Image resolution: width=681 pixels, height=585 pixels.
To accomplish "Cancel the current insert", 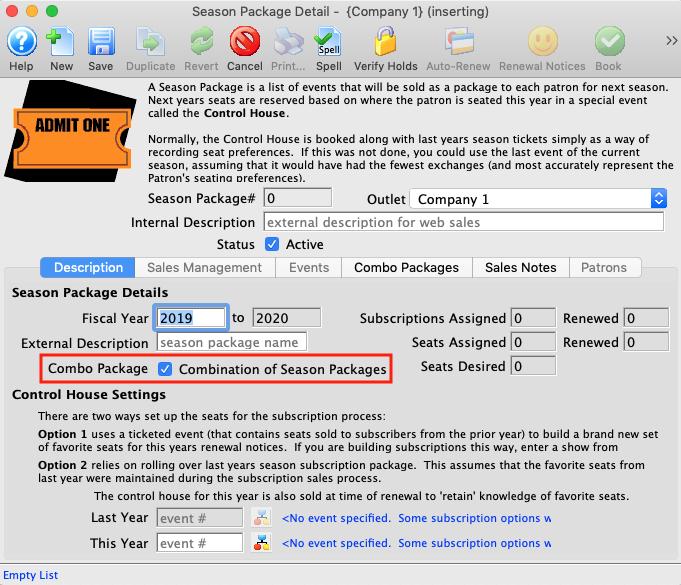I will [245, 42].
